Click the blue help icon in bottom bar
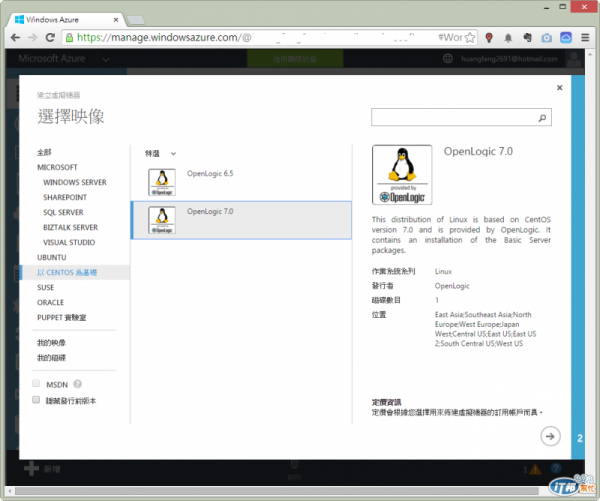The width and height of the screenshot is (600, 501). point(556,468)
